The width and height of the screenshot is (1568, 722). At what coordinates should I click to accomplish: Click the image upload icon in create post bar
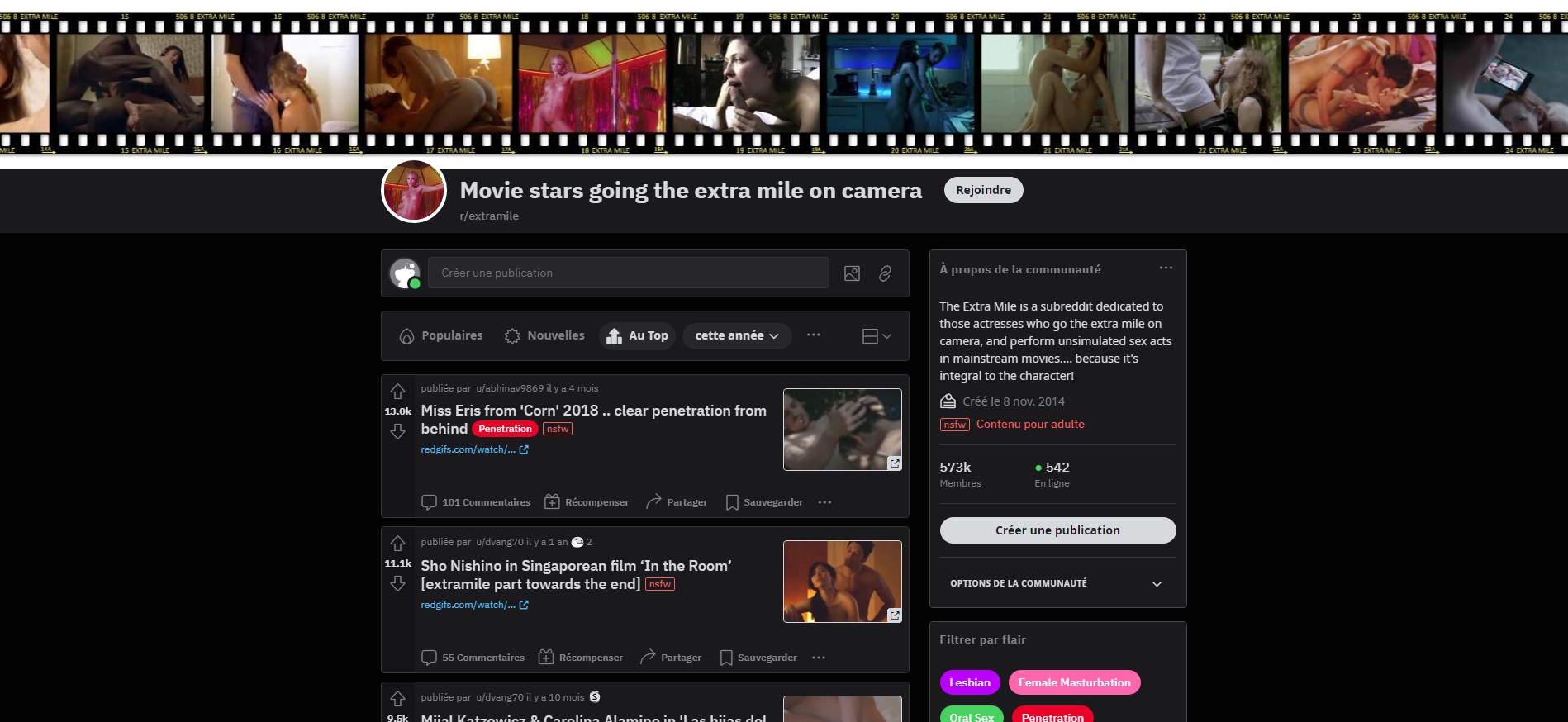point(852,273)
